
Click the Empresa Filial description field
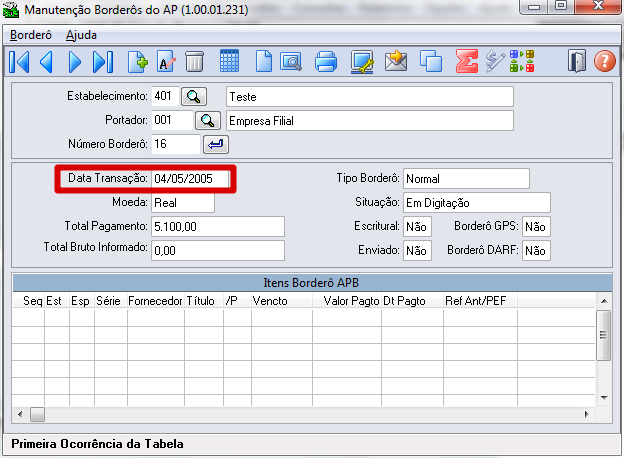370,121
